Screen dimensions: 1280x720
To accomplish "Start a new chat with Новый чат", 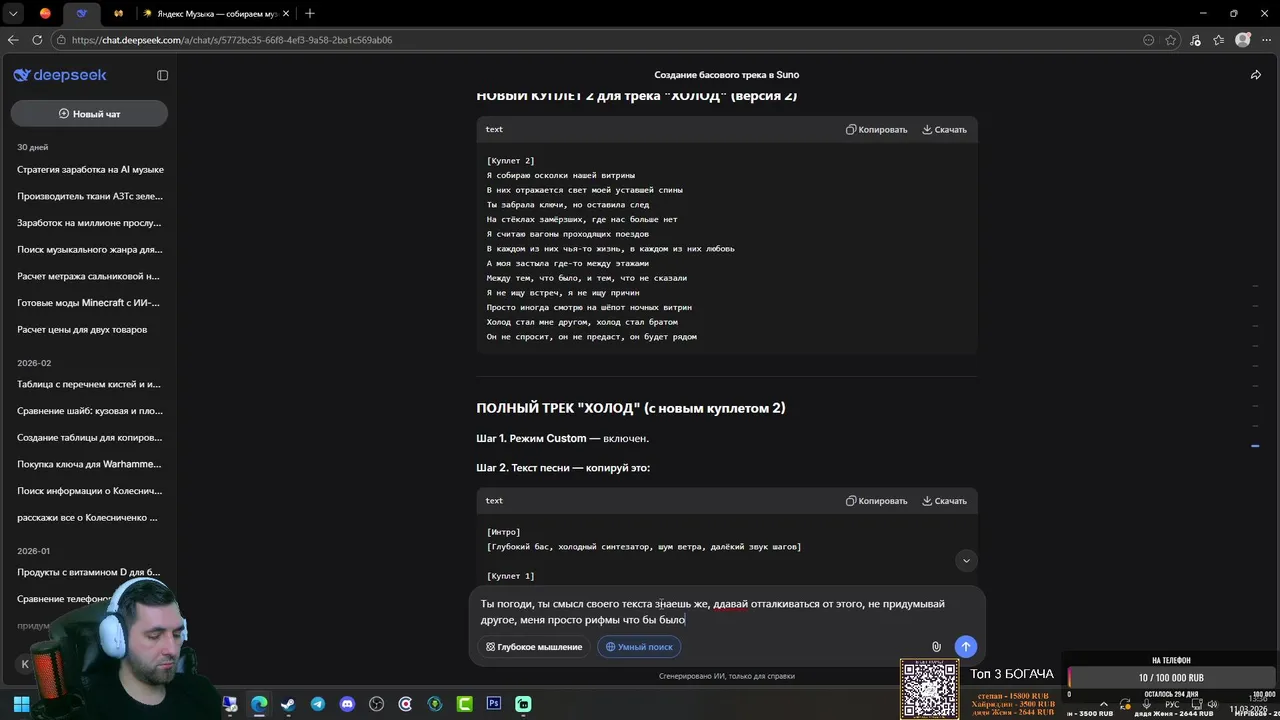I will [89, 114].
